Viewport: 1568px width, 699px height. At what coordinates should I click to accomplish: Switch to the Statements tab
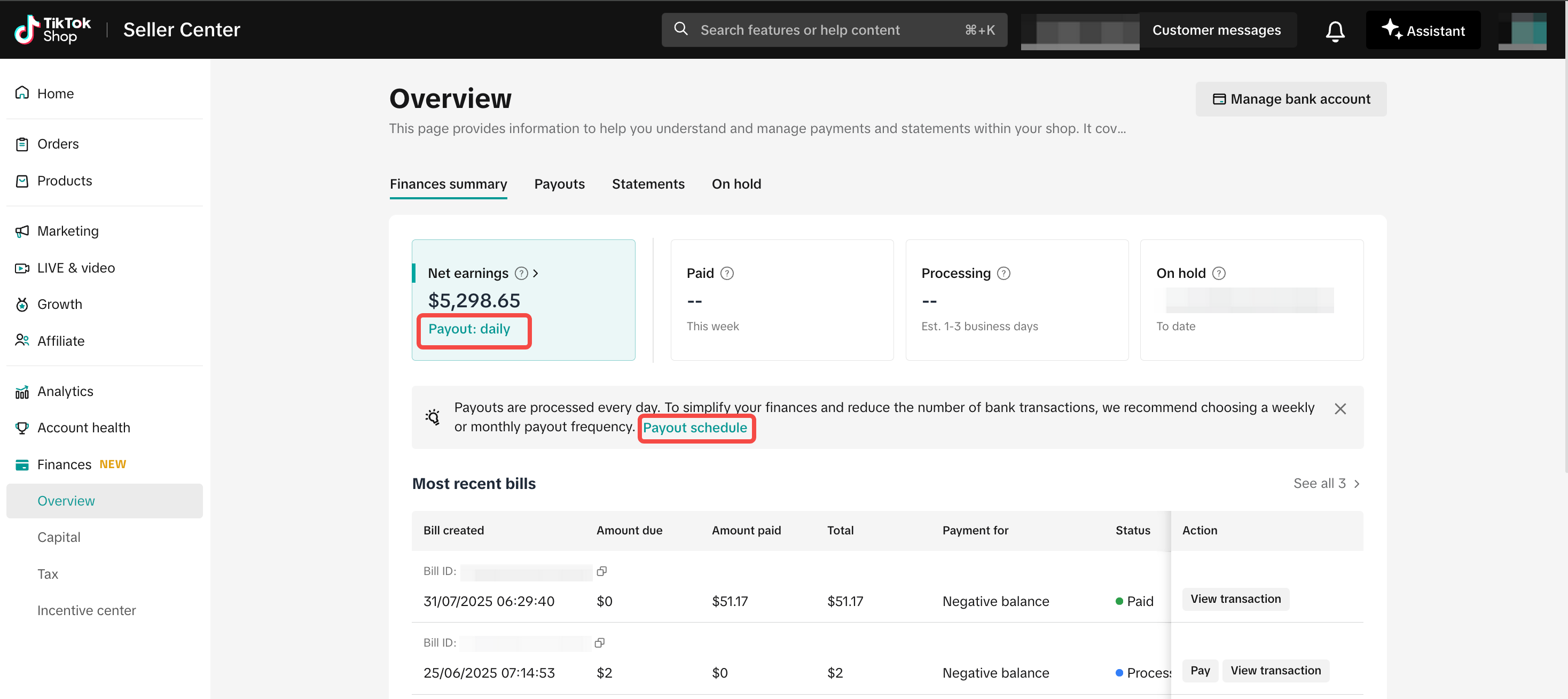coord(648,184)
